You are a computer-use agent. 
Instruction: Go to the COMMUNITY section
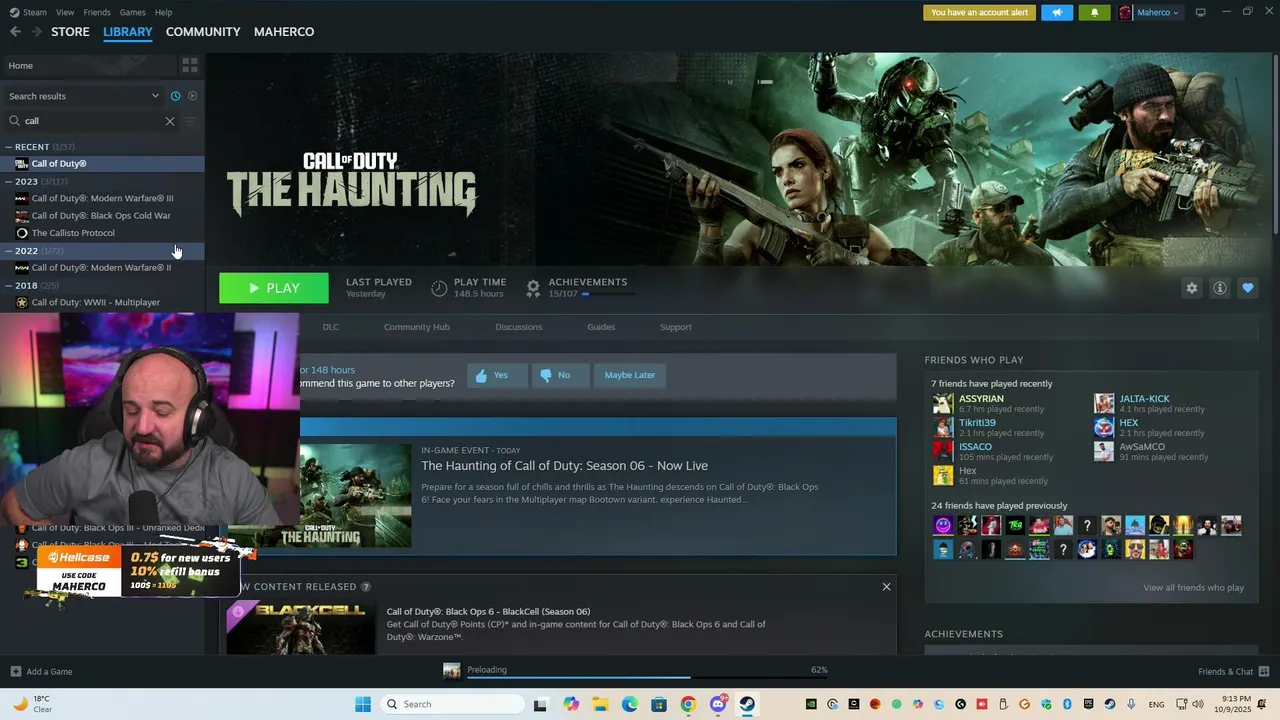pos(203,32)
